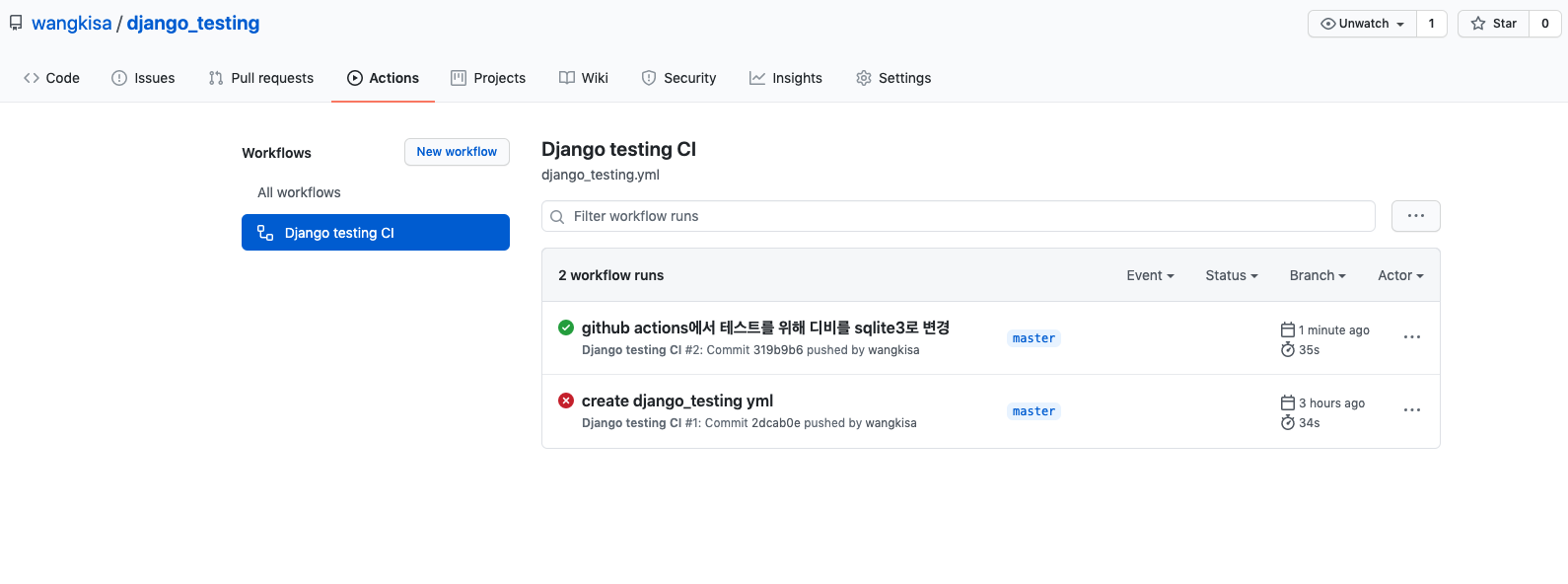Click the 34s duration text
Image resolution: width=1568 pixels, height=584 pixels.
pyautogui.click(x=1310, y=423)
